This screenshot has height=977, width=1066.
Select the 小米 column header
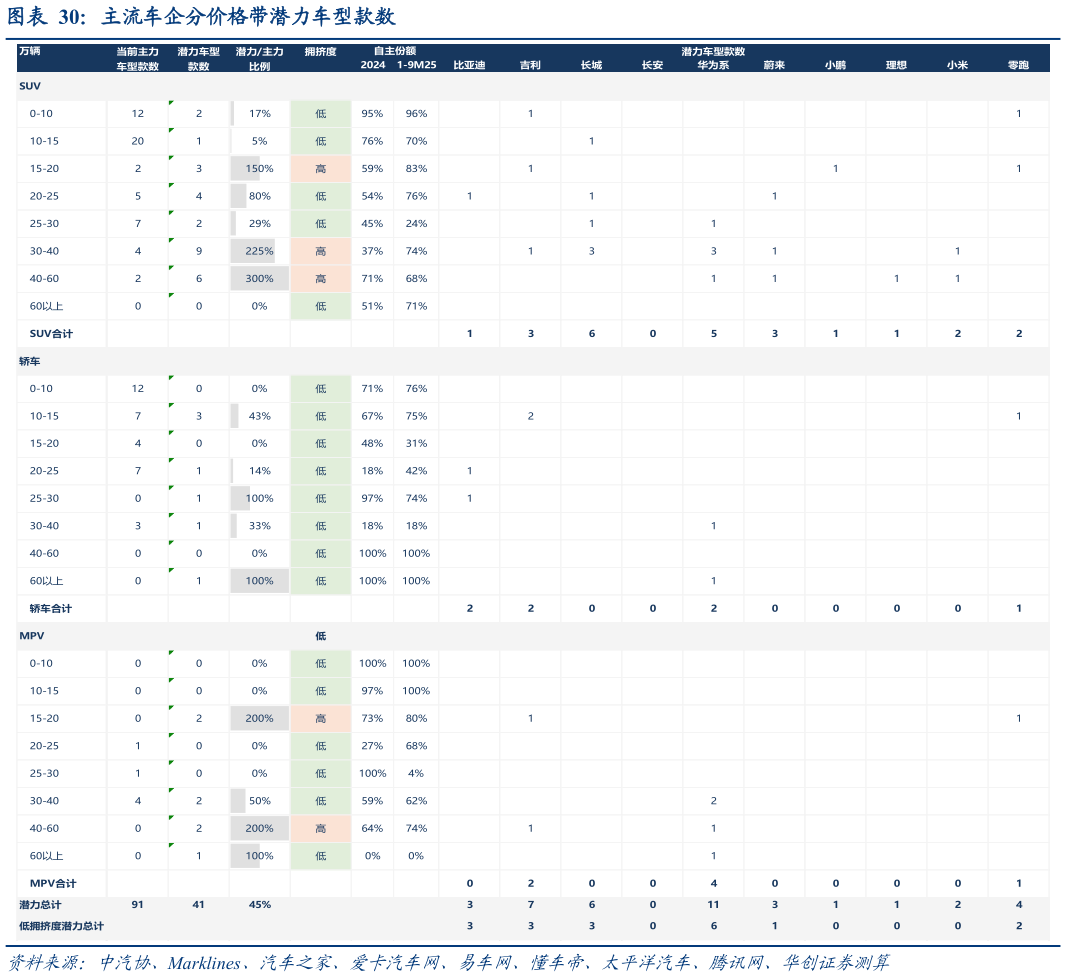[x=957, y=65]
